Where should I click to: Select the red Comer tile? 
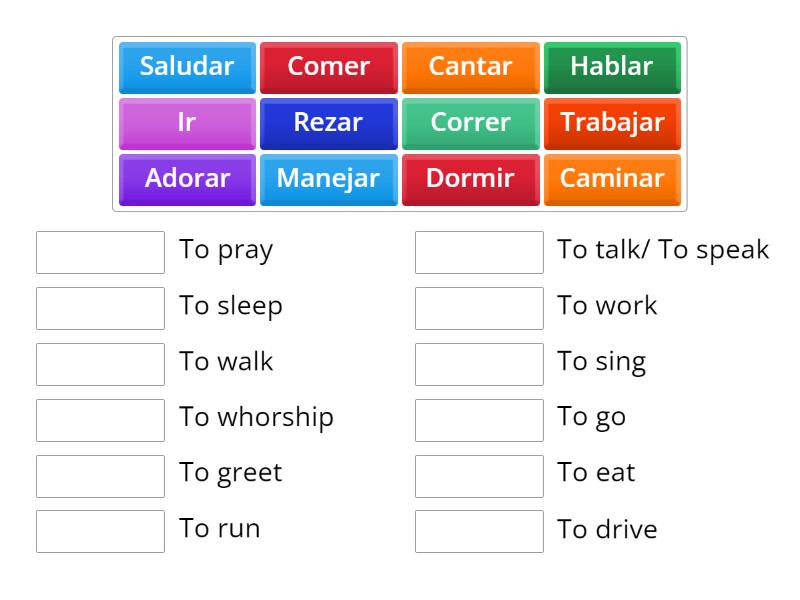(329, 67)
